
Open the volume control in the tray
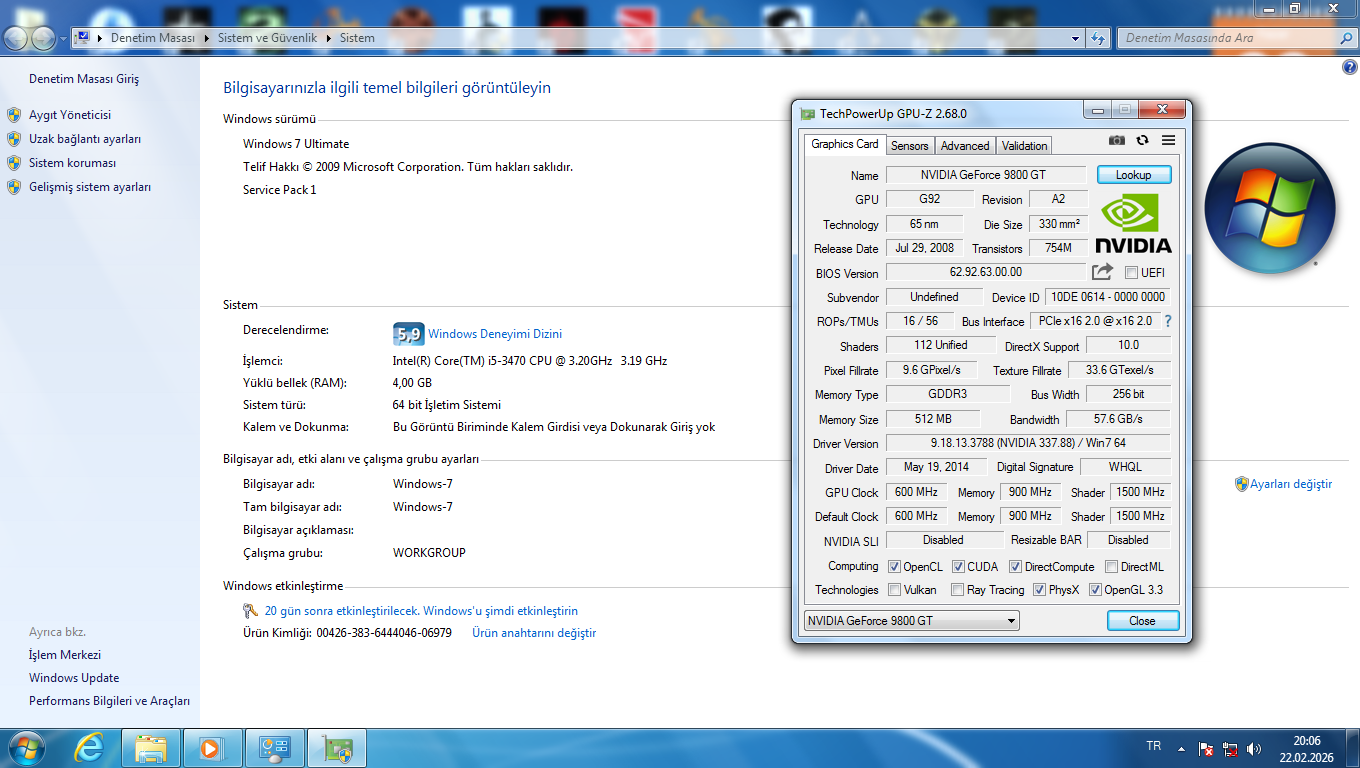pyautogui.click(x=1254, y=748)
